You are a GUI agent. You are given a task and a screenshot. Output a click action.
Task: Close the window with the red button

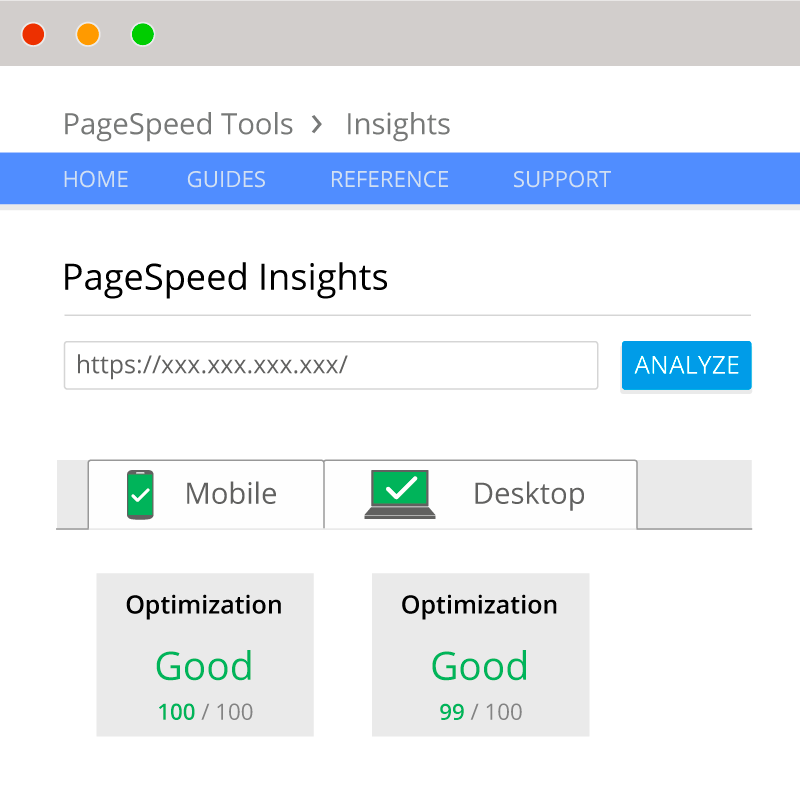33,34
